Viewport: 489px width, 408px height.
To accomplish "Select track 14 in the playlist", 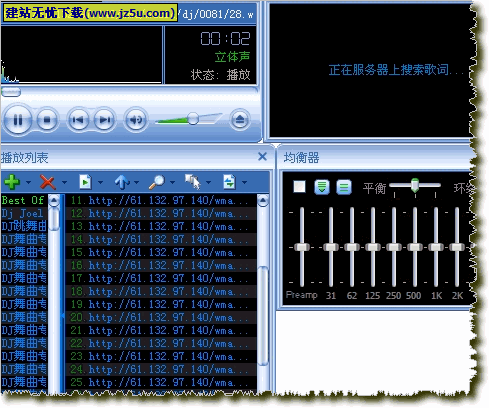I will 161,239.
